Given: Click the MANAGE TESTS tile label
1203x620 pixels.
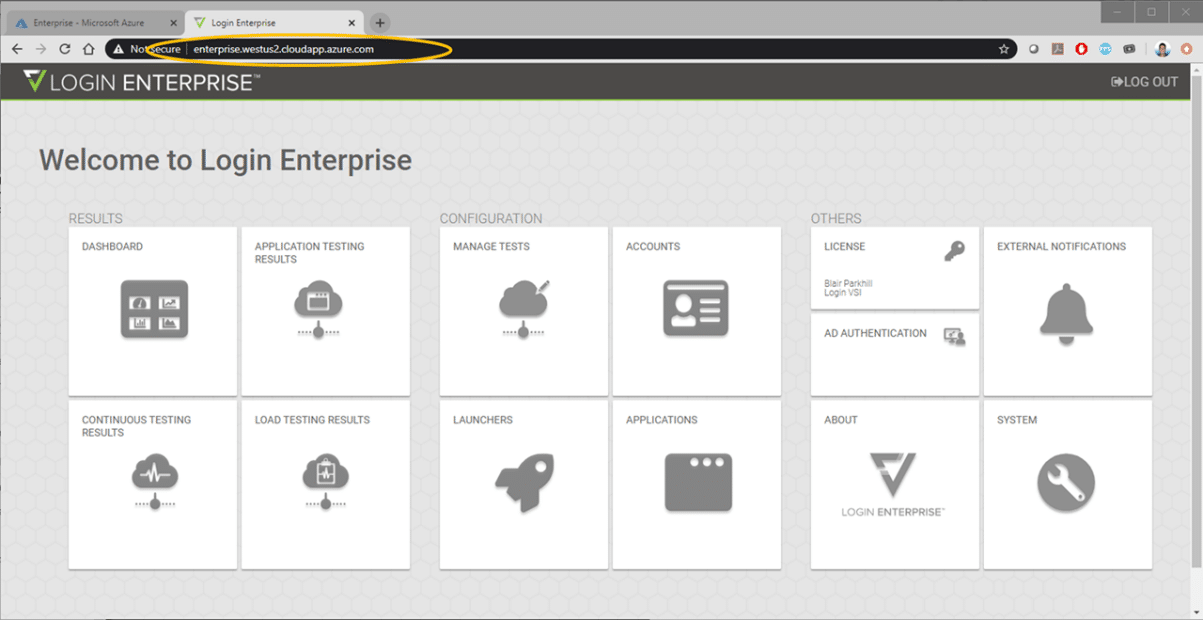Looking at the screenshot, I should tap(491, 246).
